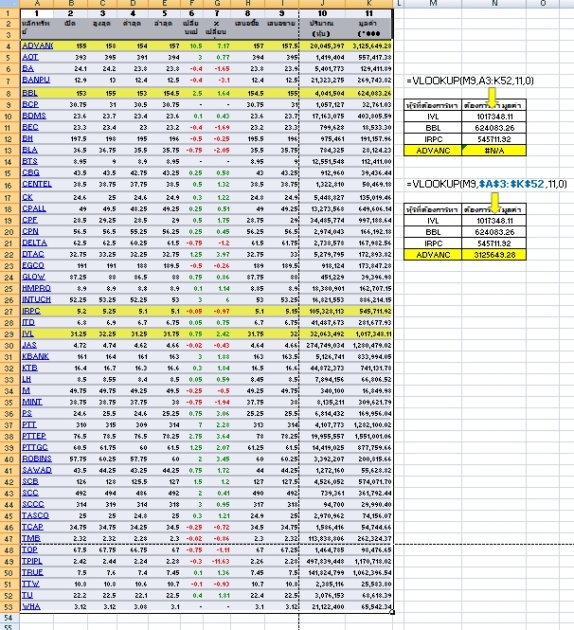Viewport: 574px width, 630px height.
Task: Open the IRPC stock link
Action: 31,311
